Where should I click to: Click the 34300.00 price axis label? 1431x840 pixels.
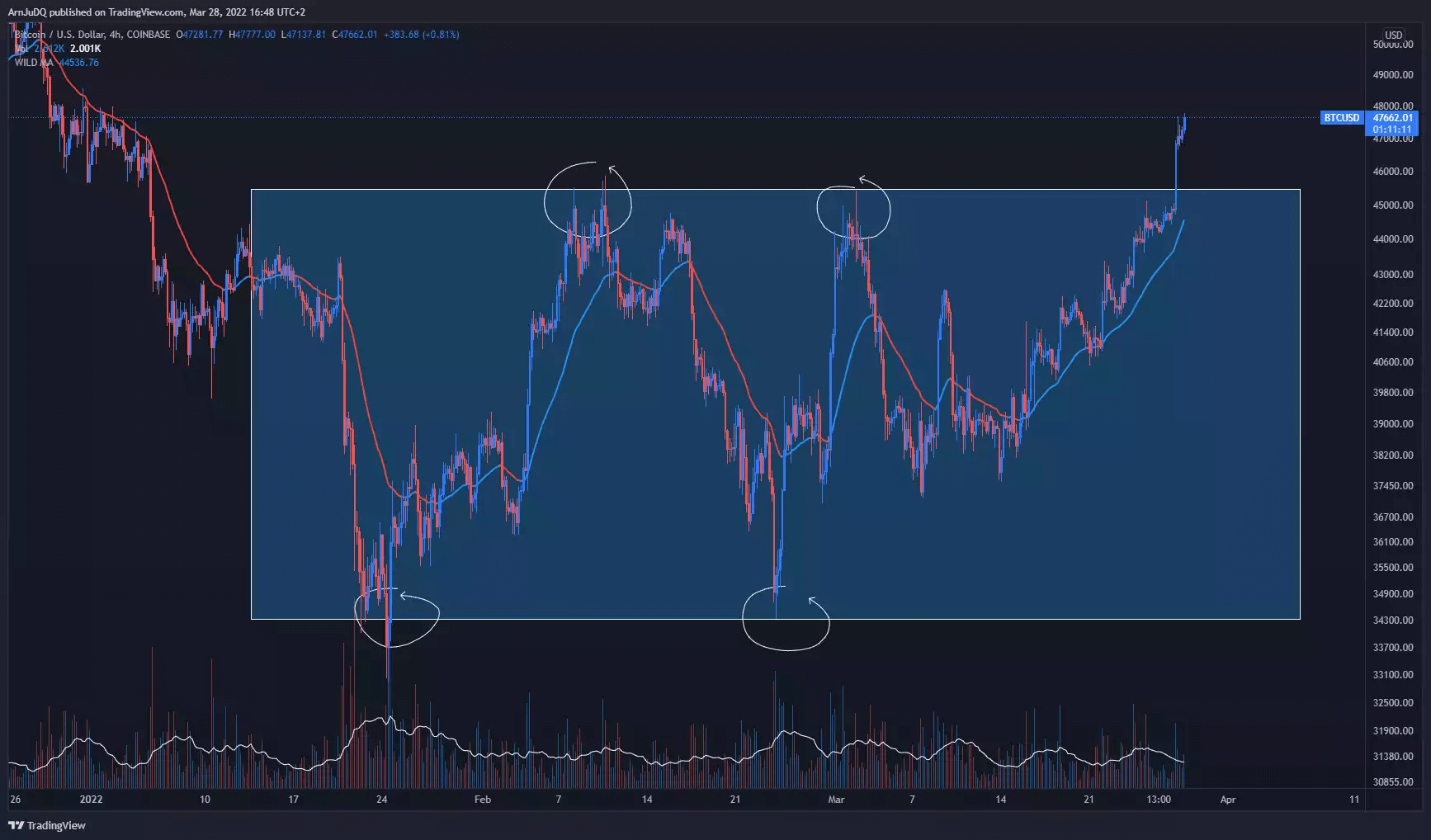pyautogui.click(x=1393, y=621)
